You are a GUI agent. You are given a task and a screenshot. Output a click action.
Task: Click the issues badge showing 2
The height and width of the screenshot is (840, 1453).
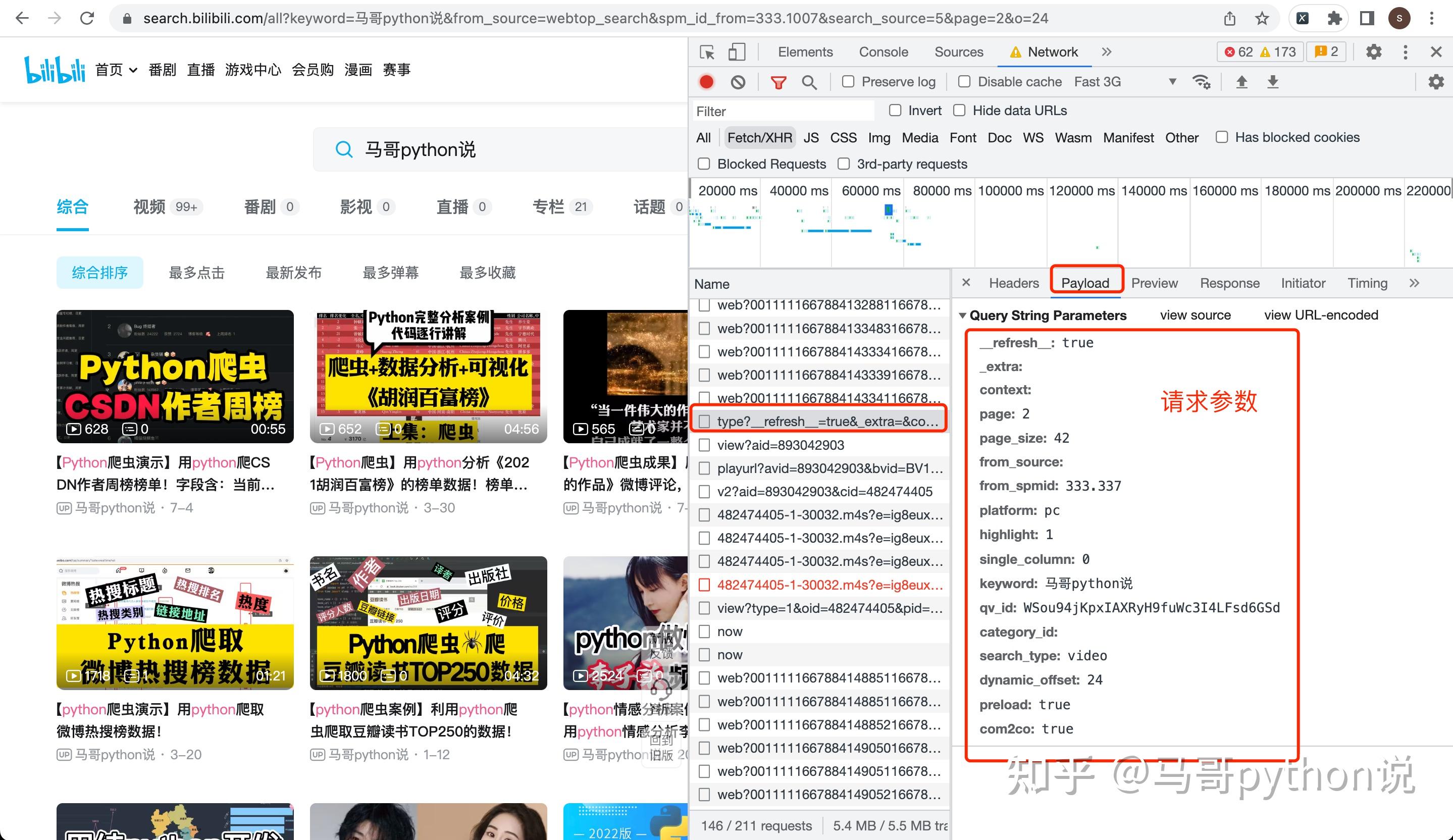tap(1326, 52)
